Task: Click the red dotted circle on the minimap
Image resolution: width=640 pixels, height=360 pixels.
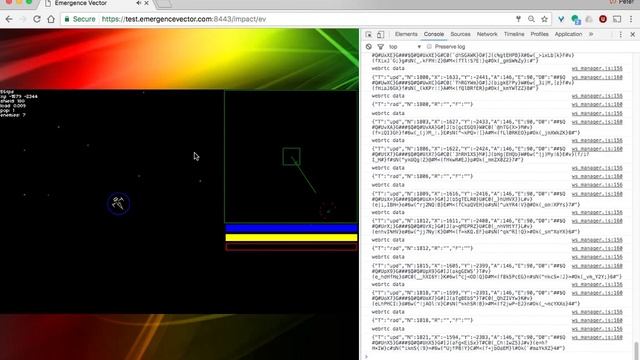Action: (327, 210)
